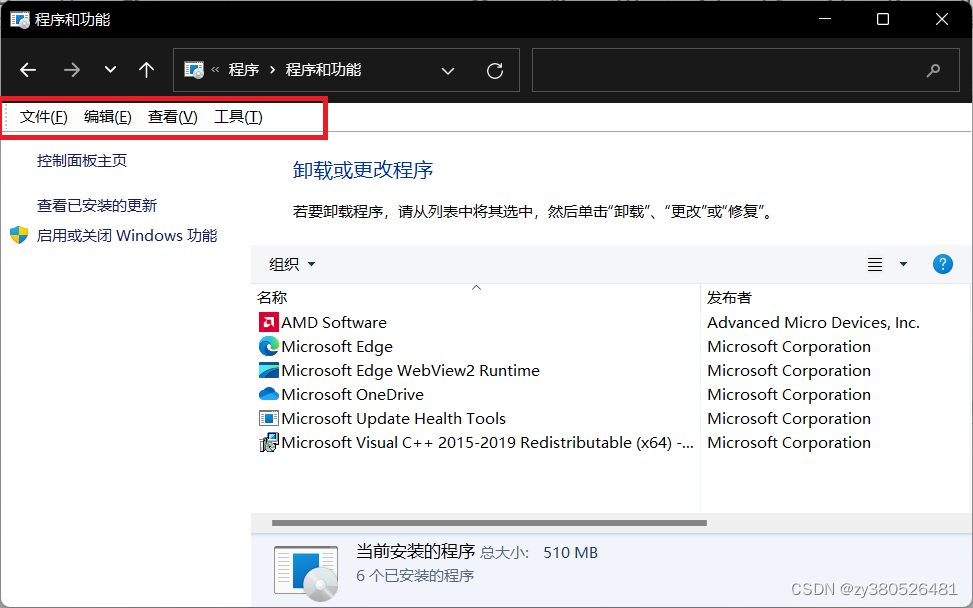973x608 pixels.
Task: Open 查看已安装的更新 link
Action: [97, 205]
